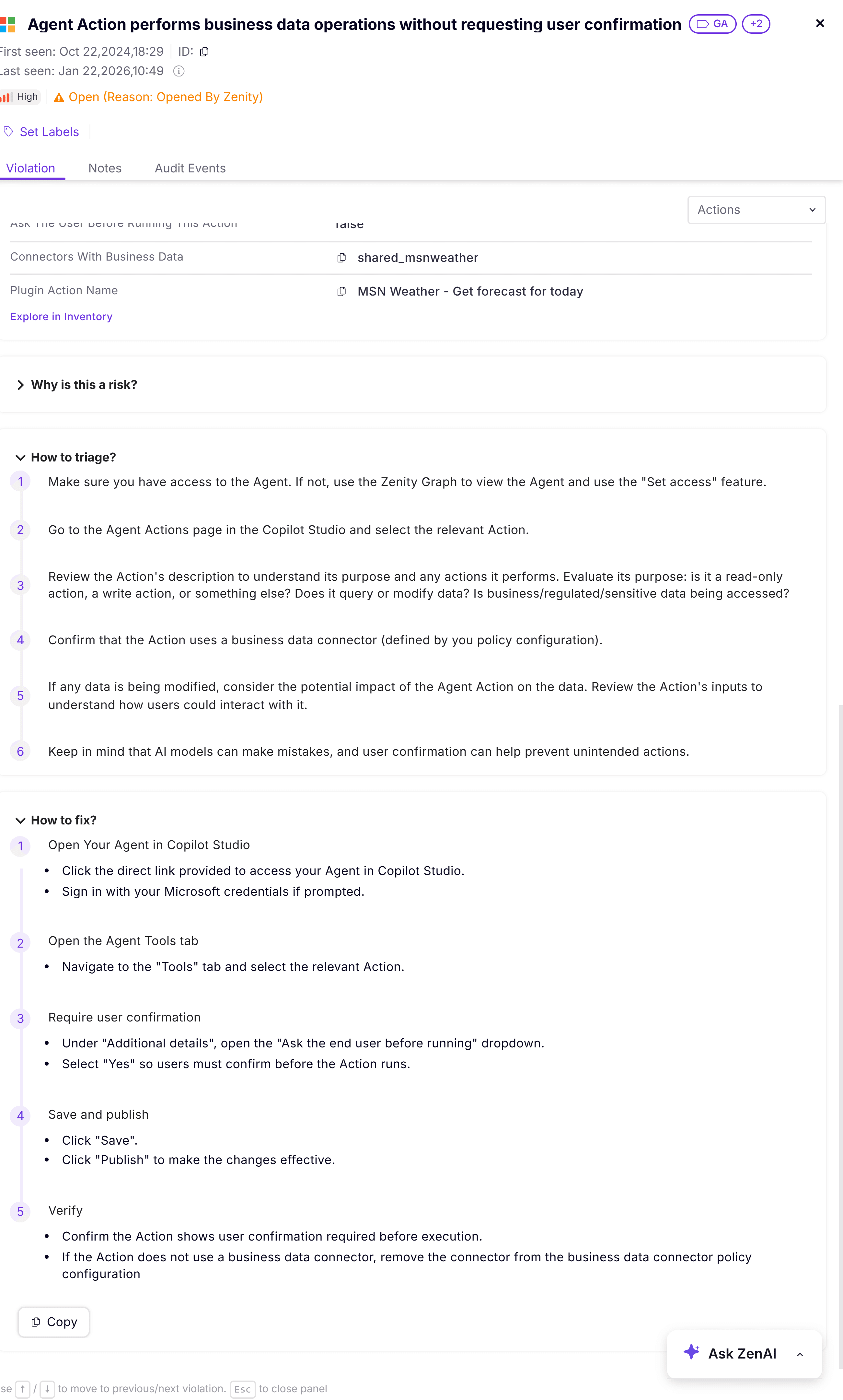The height and width of the screenshot is (1400, 843).
Task: Click the Last seen info icon
Action: coord(179,71)
